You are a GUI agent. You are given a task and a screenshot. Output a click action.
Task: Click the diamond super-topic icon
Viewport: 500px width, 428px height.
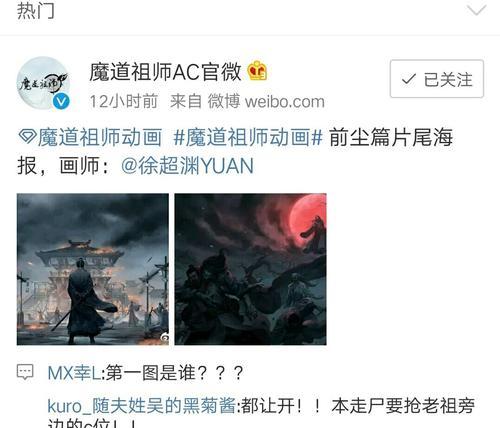(x=27, y=136)
